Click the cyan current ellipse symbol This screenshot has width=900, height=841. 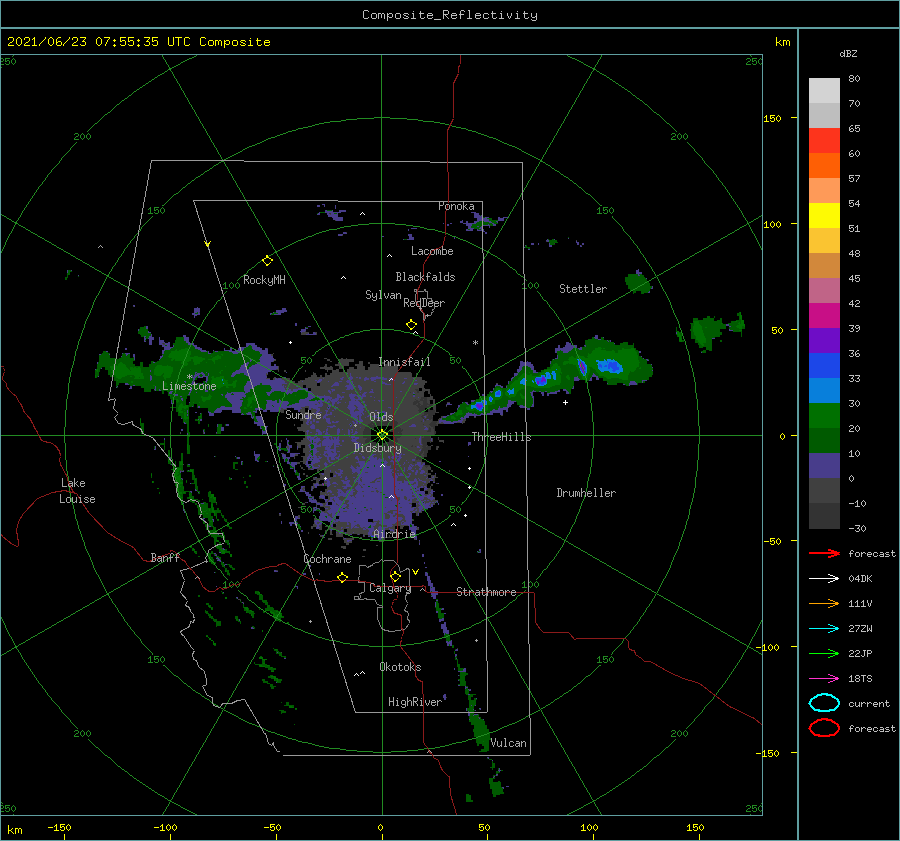point(824,703)
